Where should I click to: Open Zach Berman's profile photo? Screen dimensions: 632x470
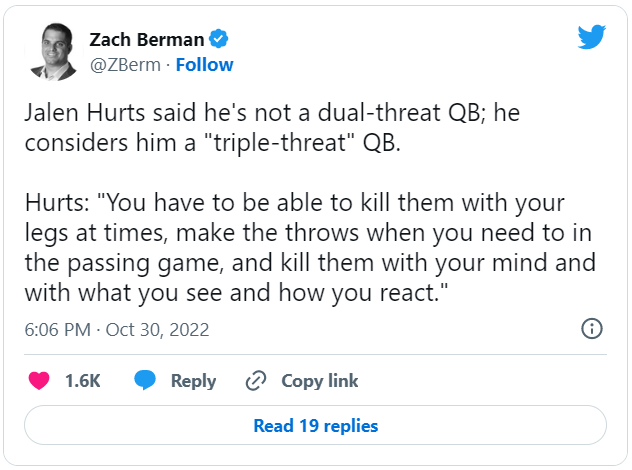click(53, 53)
